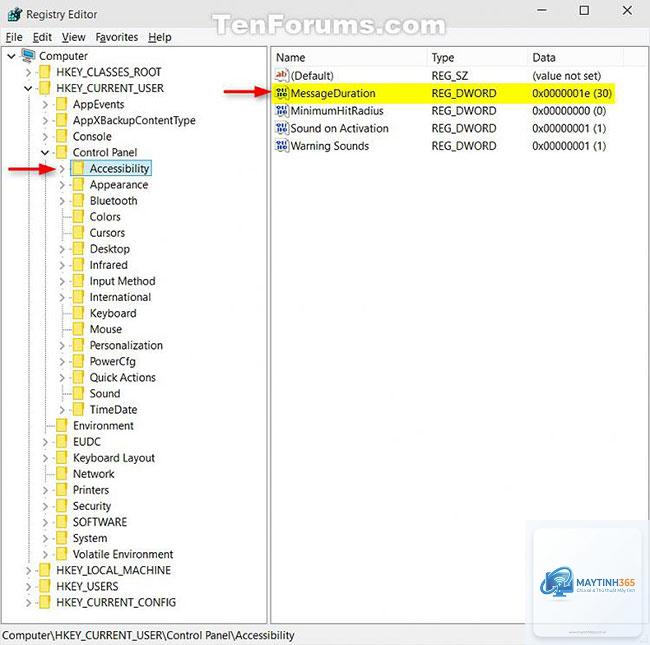Expand the HKEY_CLASSES_ROOT key
Viewport: 650px width, 645px height.
28,73
